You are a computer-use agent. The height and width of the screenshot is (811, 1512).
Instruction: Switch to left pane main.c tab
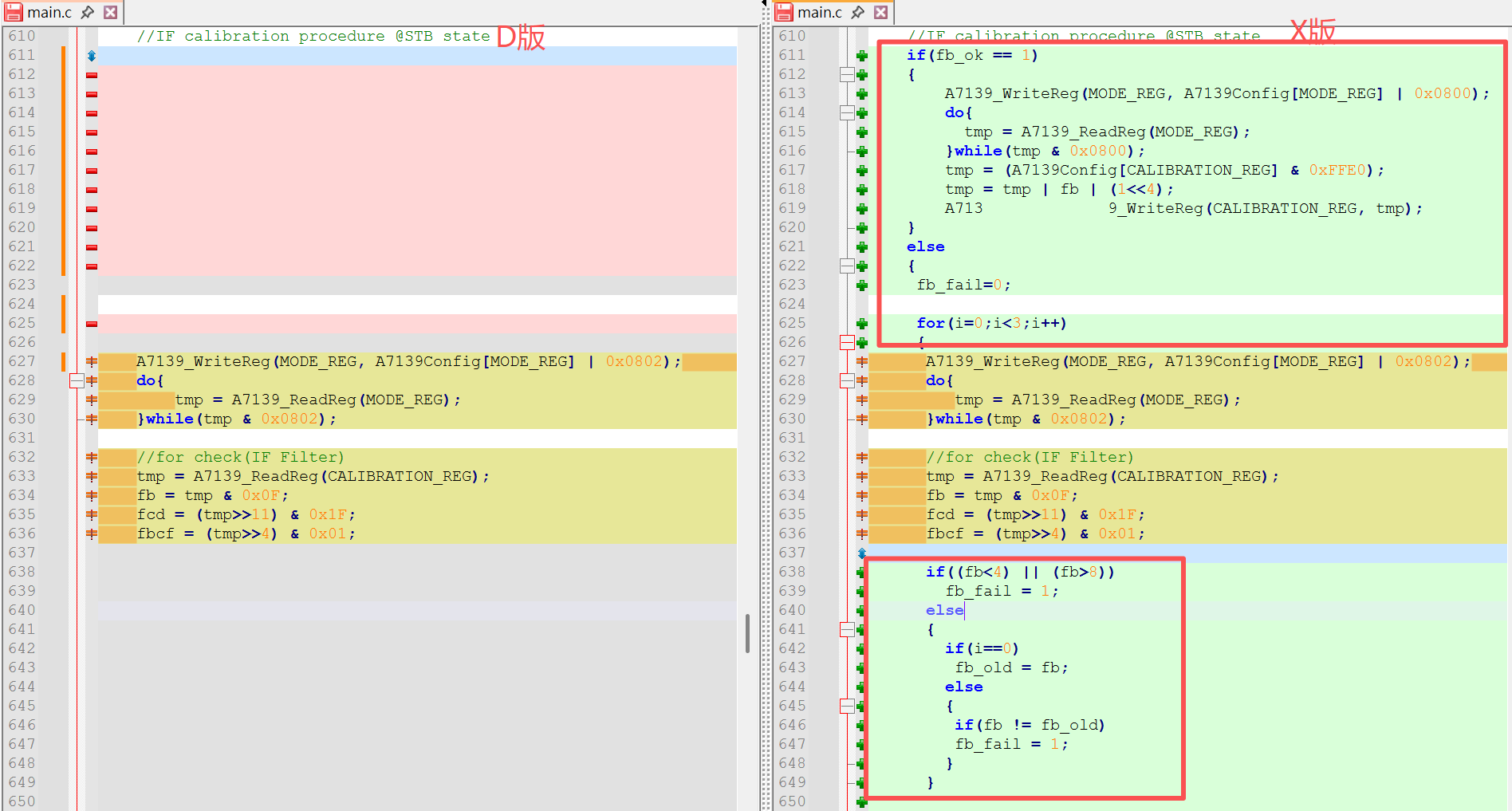(48, 12)
